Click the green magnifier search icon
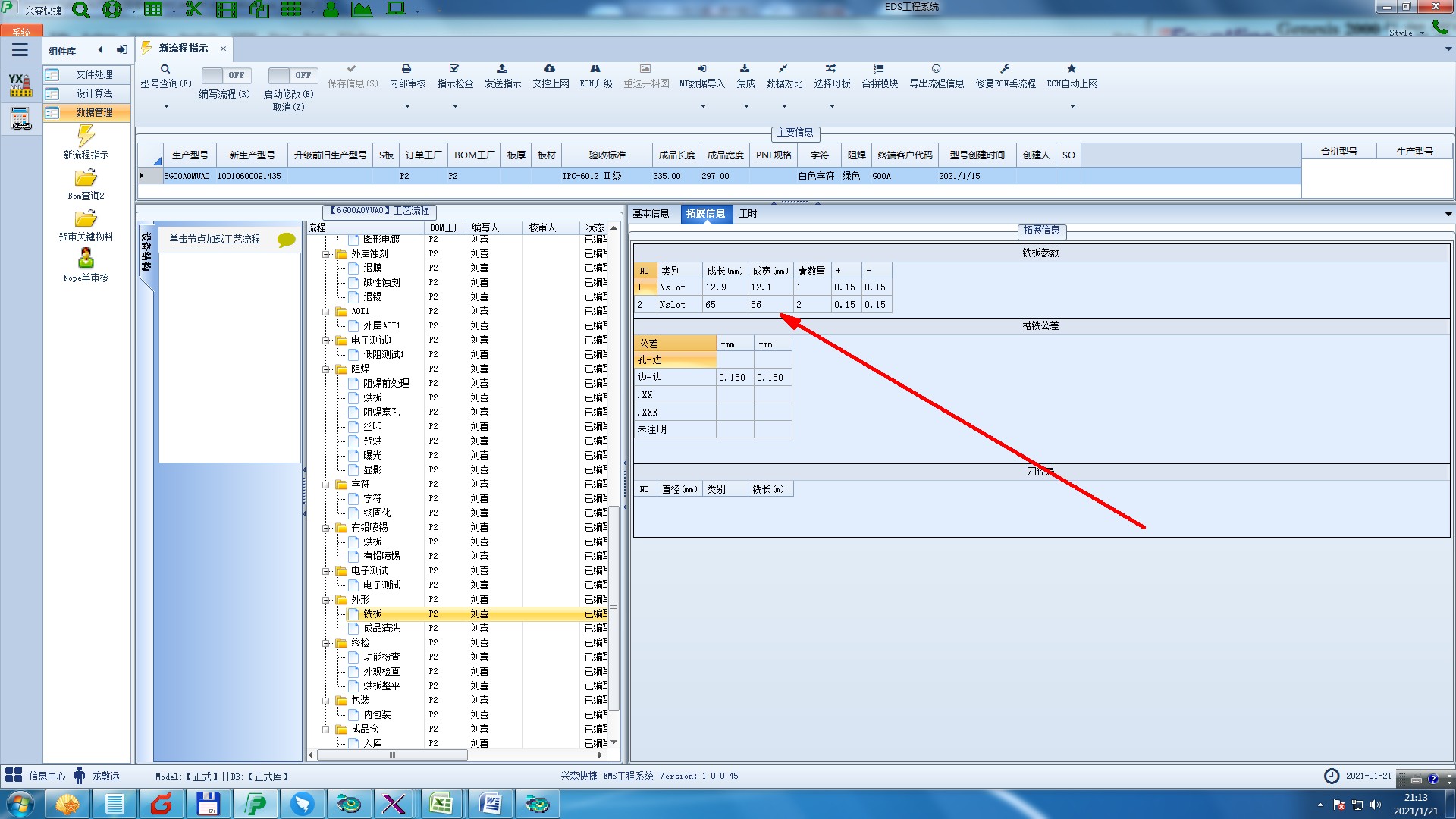Image resolution: width=1456 pixels, height=819 pixels. [81, 10]
